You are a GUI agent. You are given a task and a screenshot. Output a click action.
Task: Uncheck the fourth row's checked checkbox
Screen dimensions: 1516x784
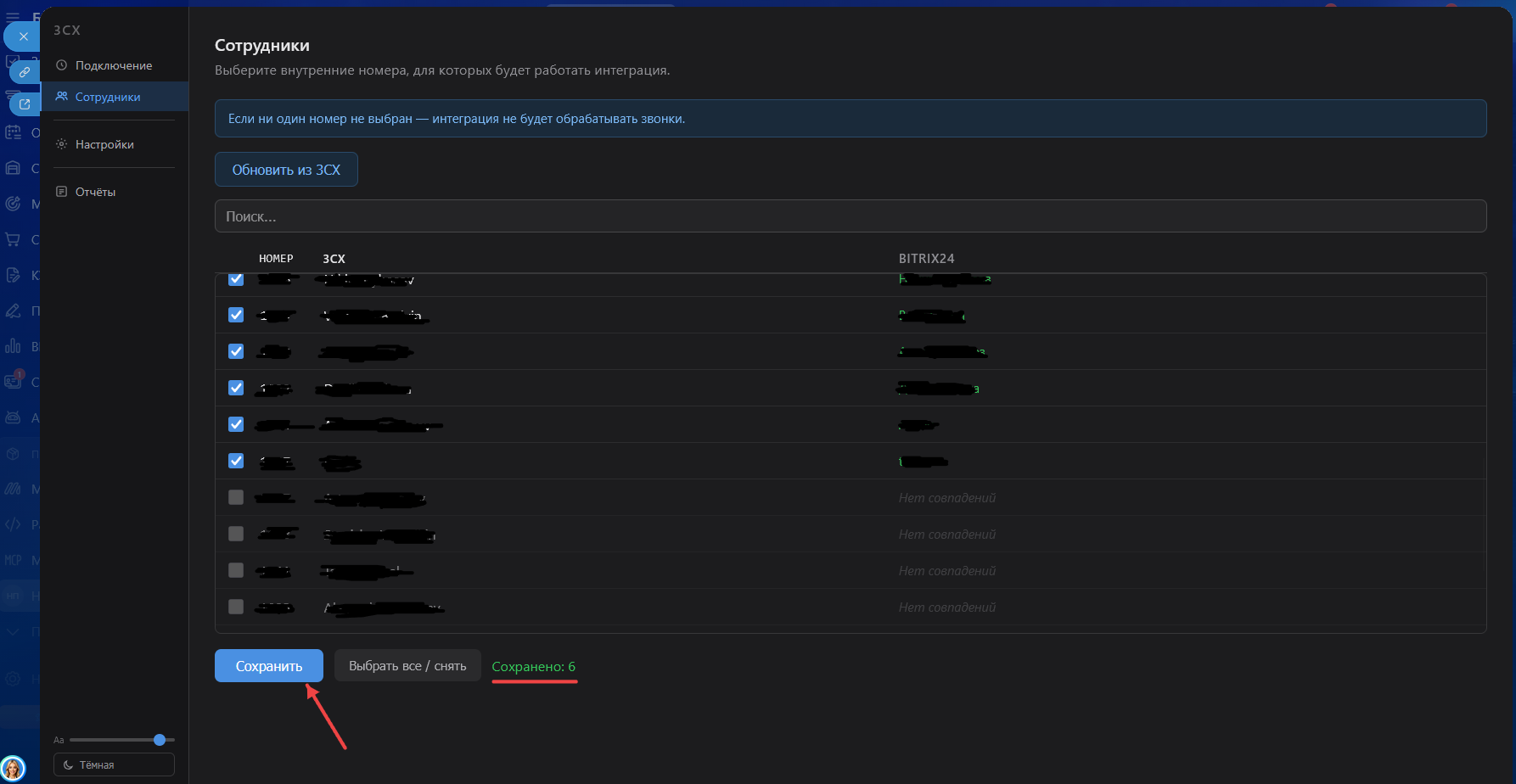(x=236, y=388)
